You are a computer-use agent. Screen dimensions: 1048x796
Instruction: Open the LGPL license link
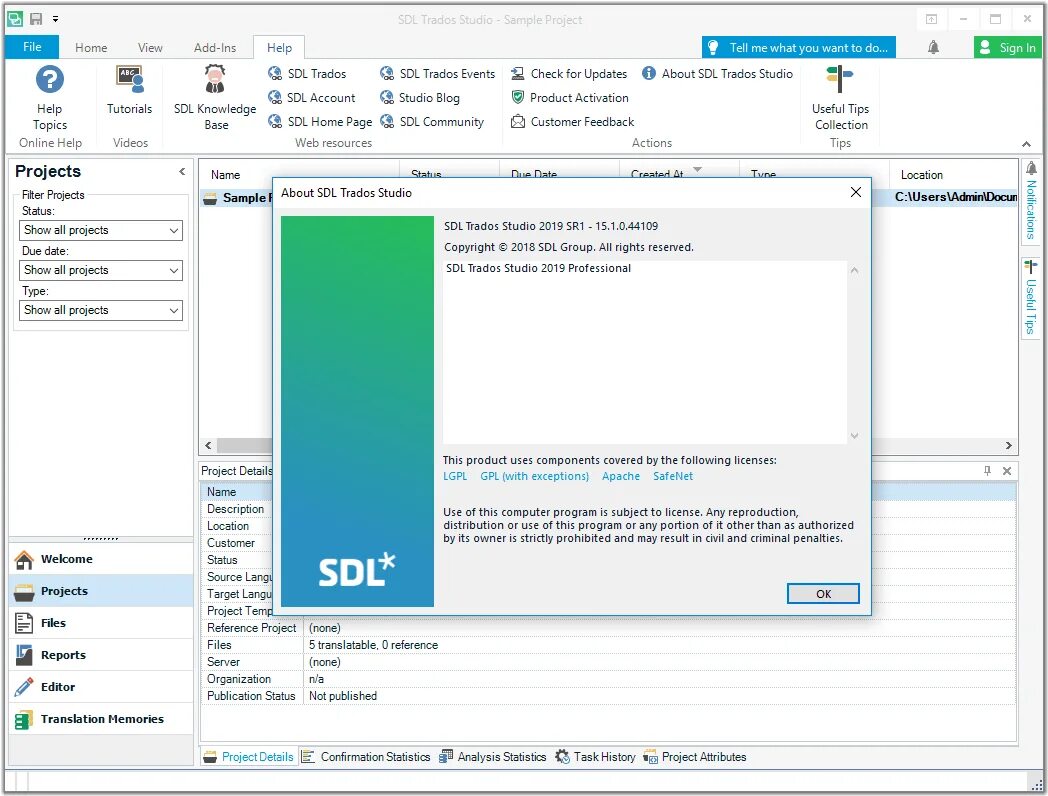(x=455, y=476)
